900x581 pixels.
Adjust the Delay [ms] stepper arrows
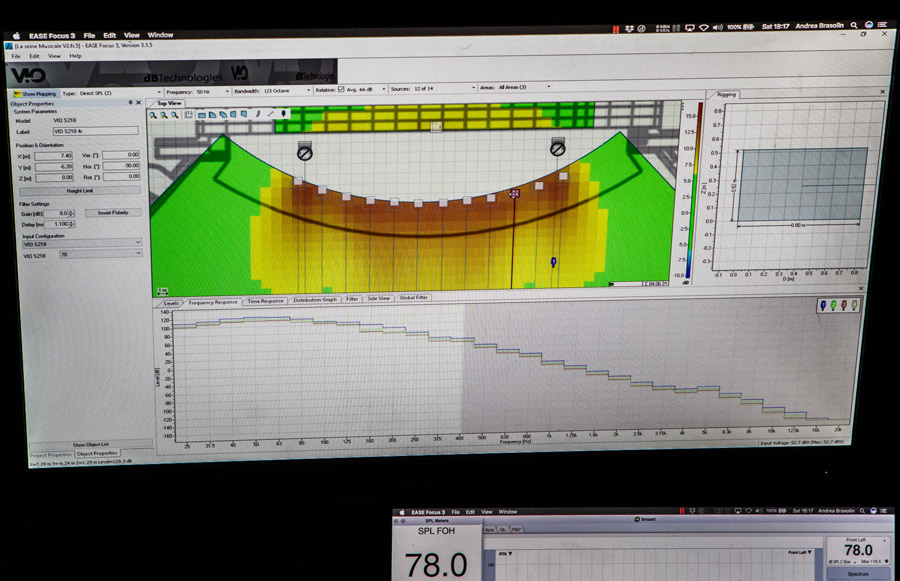[x=71, y=224]
